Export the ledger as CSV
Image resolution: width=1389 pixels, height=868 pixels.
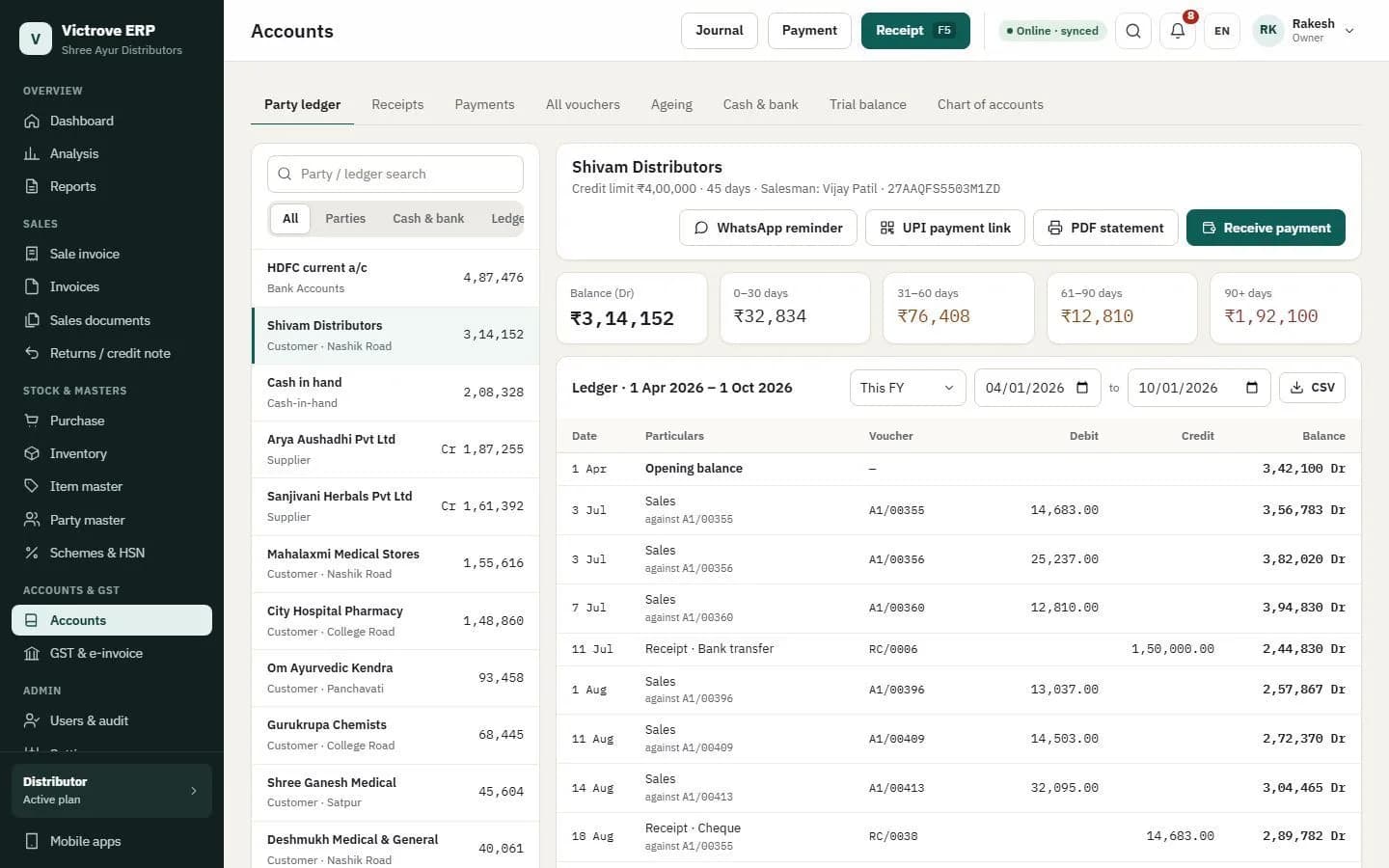[1312, 388]
